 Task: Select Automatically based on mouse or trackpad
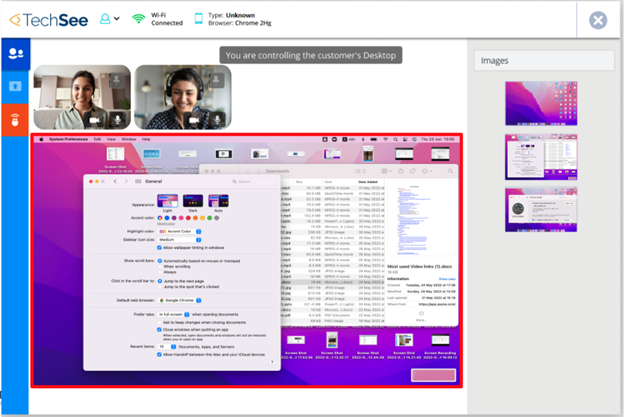(x=160, y=261)
